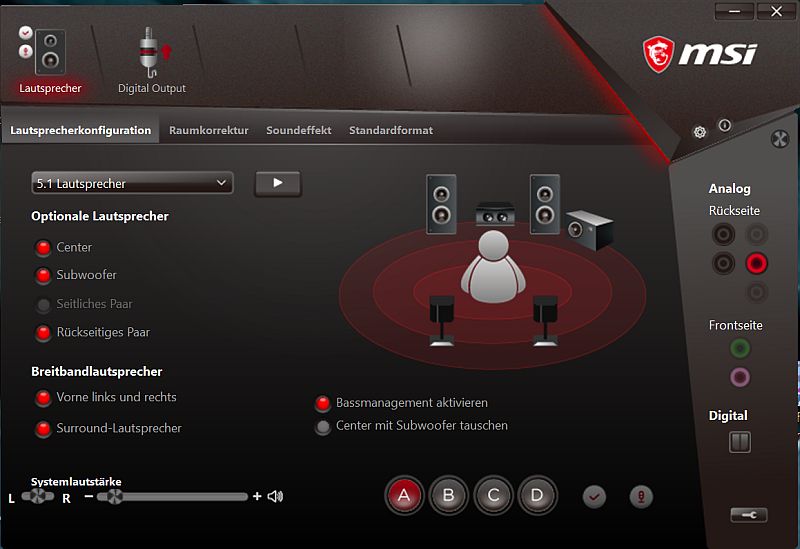The image size is (800, 549).
Task: Open the wrench connector settings icon
Action: (x=748, y=515)
